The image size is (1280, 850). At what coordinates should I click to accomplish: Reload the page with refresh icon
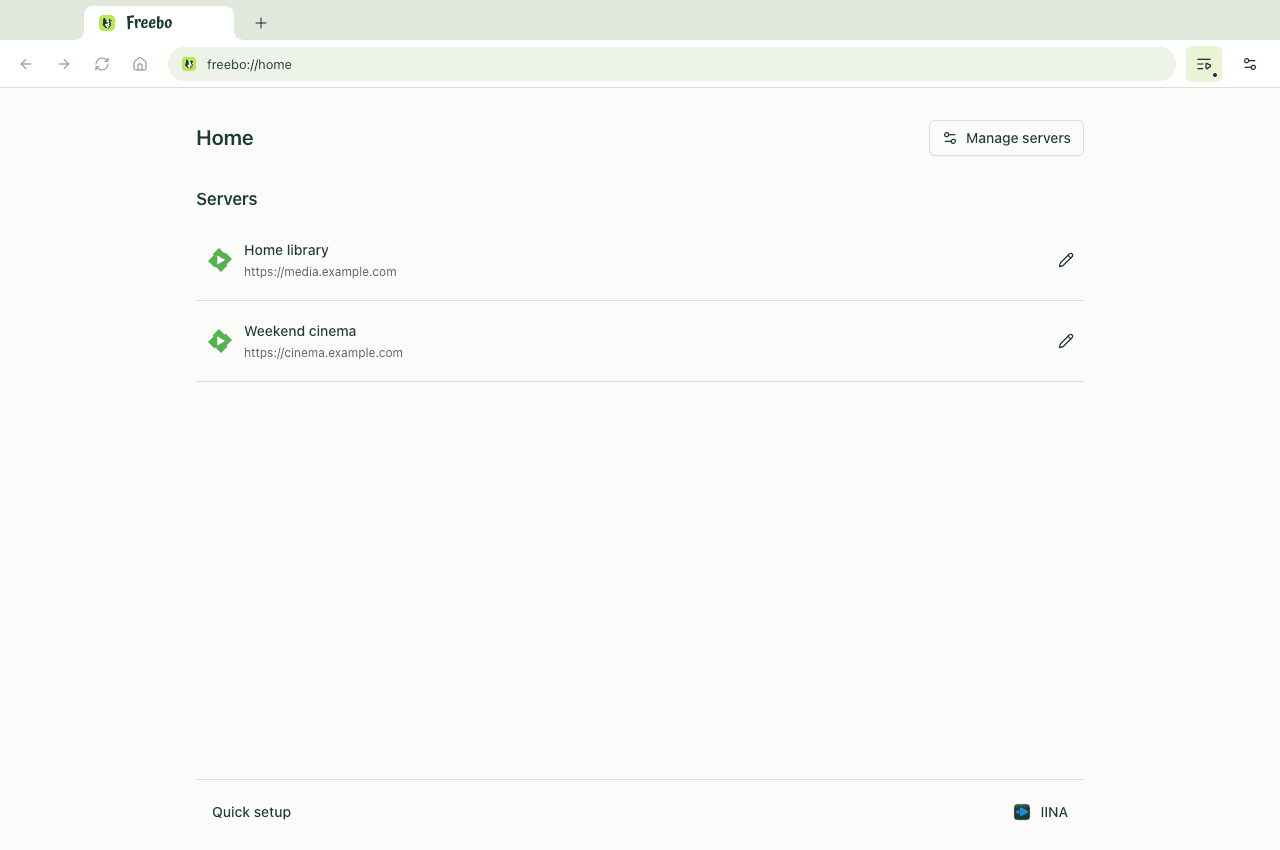102,64
